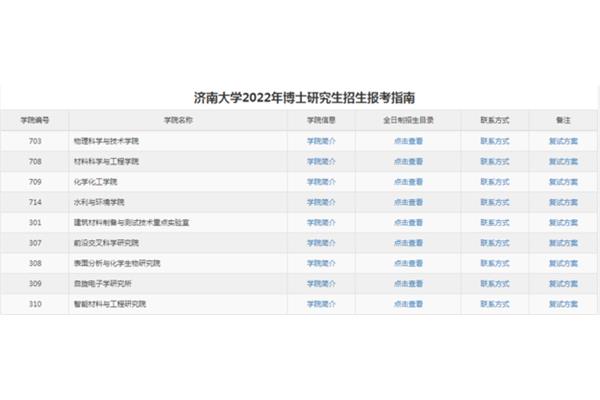Click code 308 cell
The width and height of the screenshot is (600, 400).
[x=34, y=263]
